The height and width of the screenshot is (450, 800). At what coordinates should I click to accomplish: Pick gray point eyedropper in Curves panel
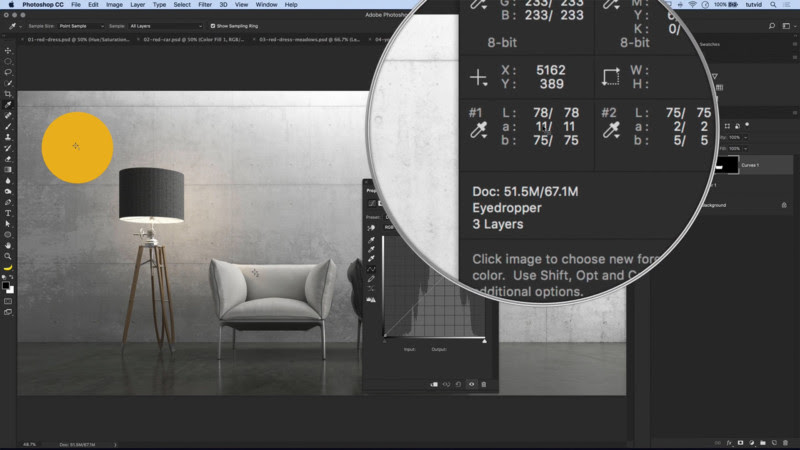(371, 249)
